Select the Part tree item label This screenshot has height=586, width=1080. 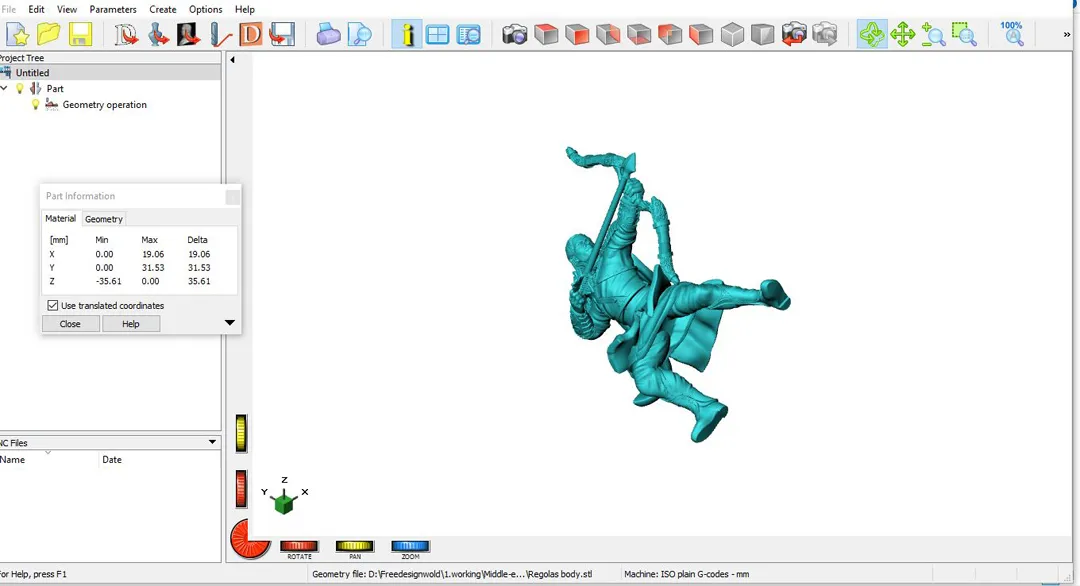point(55,88)
